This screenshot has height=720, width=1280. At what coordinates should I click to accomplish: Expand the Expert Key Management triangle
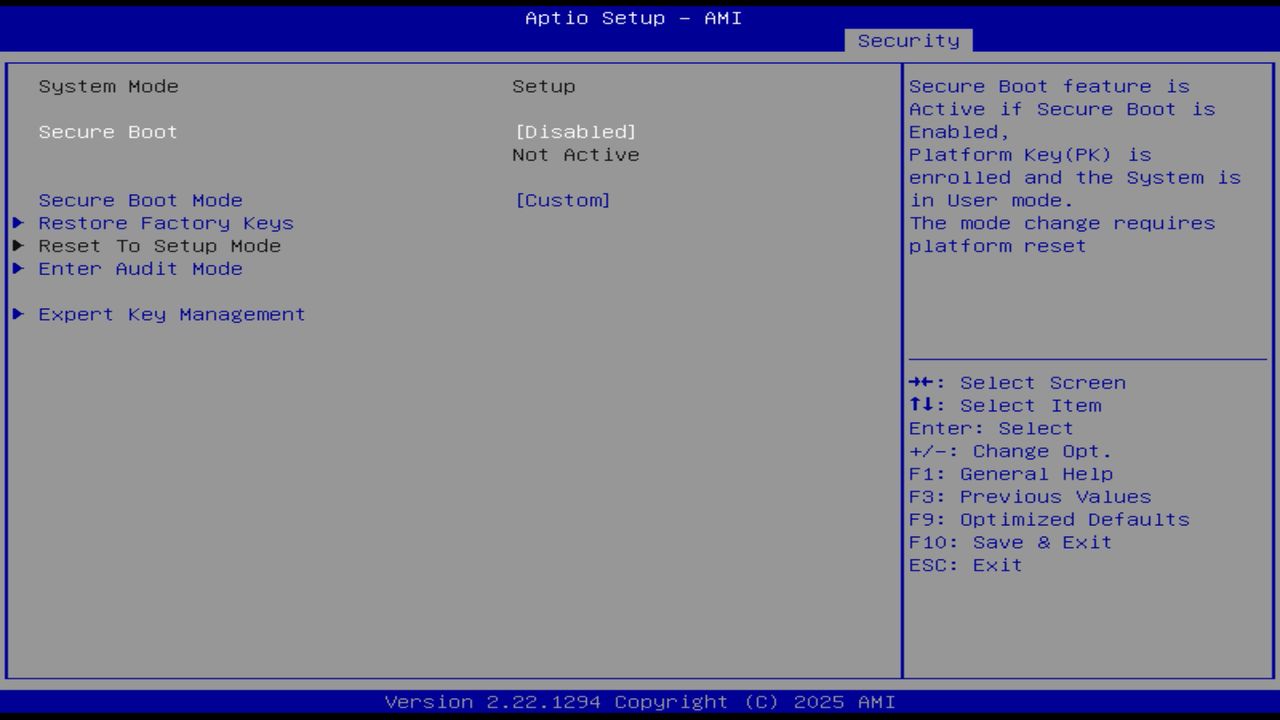pos(17,314)
